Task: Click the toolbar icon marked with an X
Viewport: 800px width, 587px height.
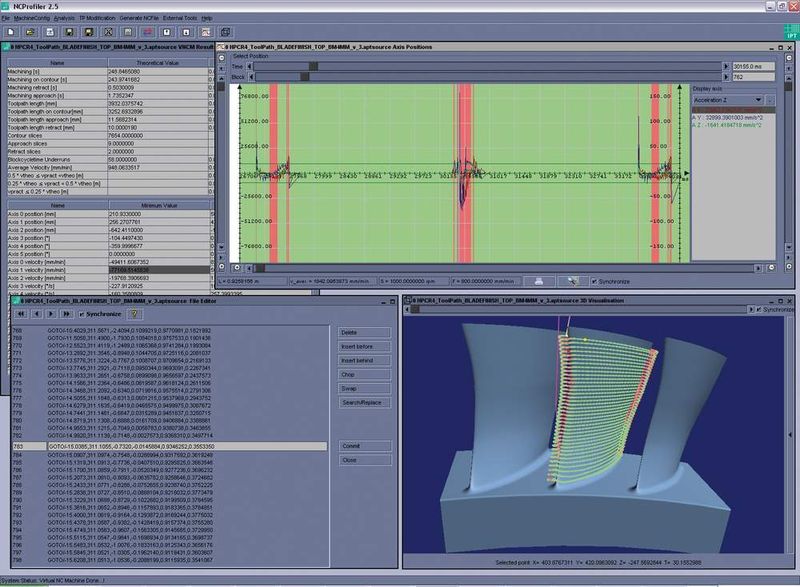Action: (108, 32)
